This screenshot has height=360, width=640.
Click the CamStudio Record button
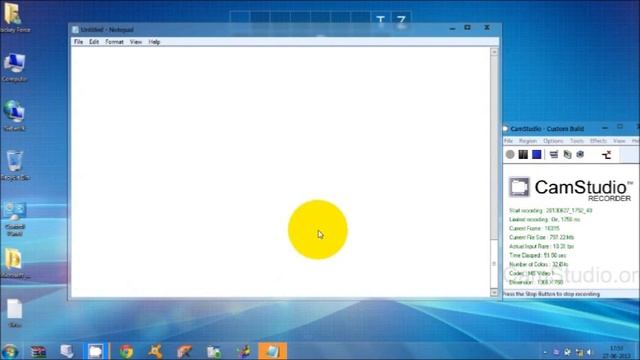point(510,155)
